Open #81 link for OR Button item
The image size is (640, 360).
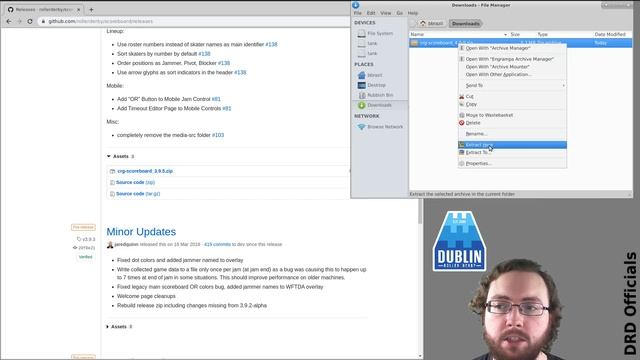tap(216, 99)
